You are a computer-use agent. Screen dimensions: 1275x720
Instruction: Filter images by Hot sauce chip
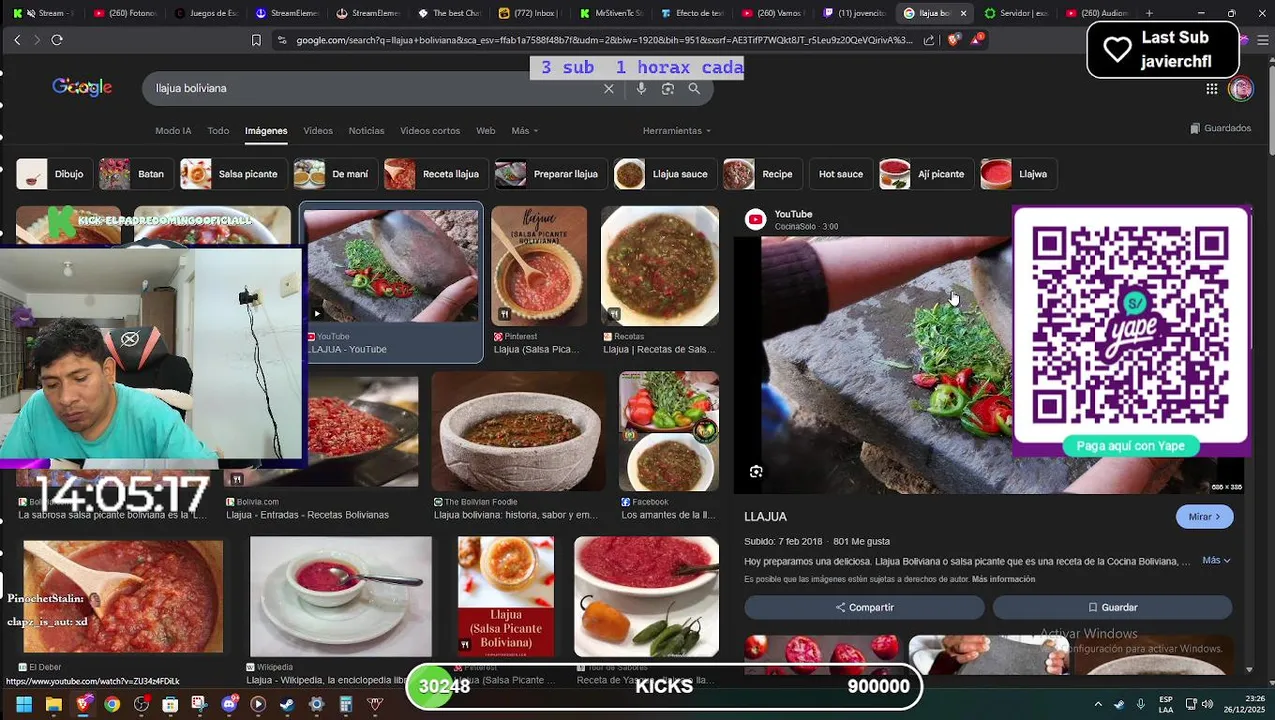(x=840, y=174)
